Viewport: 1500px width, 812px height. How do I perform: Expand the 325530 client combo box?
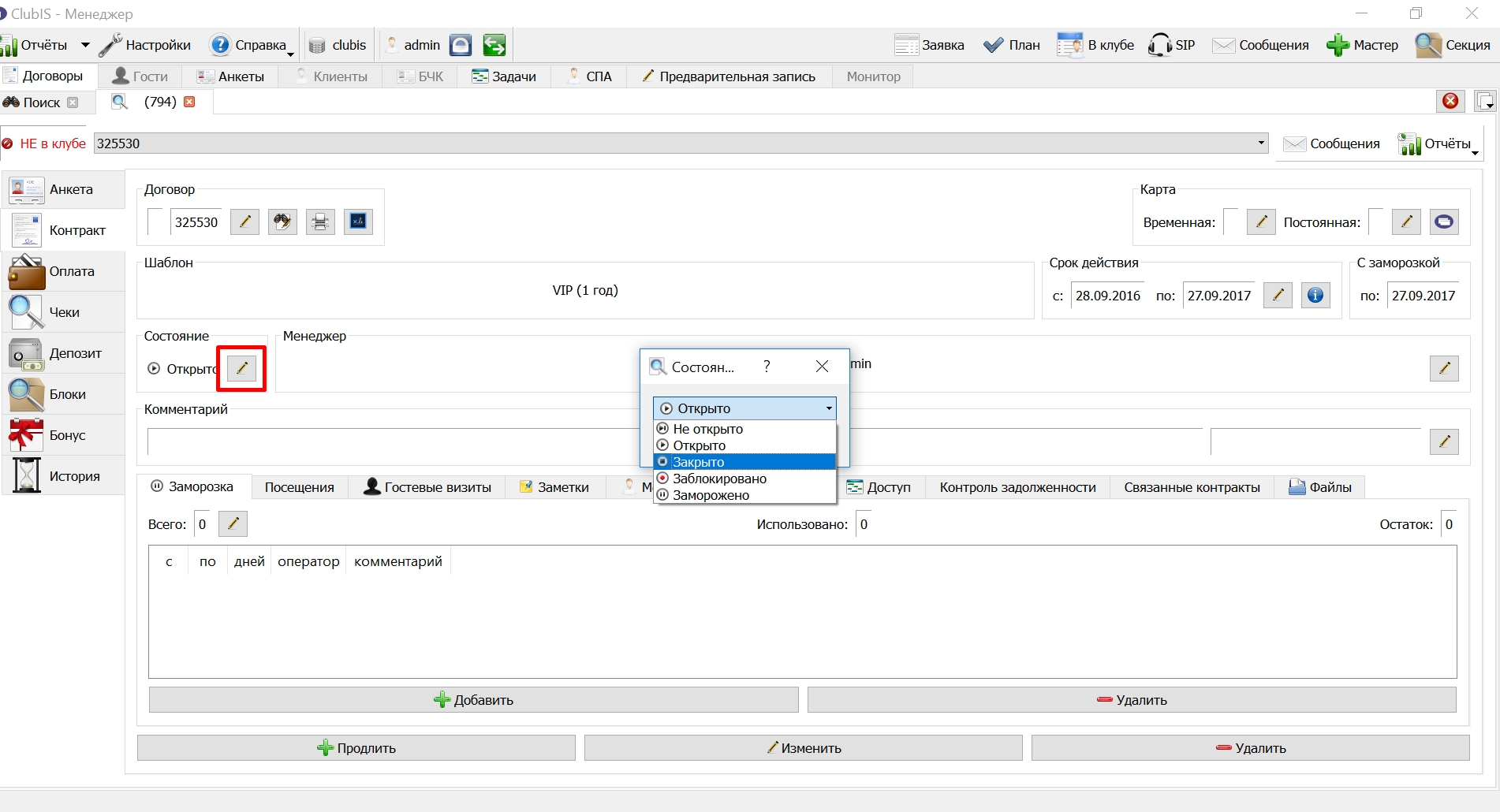point(1261,143)
